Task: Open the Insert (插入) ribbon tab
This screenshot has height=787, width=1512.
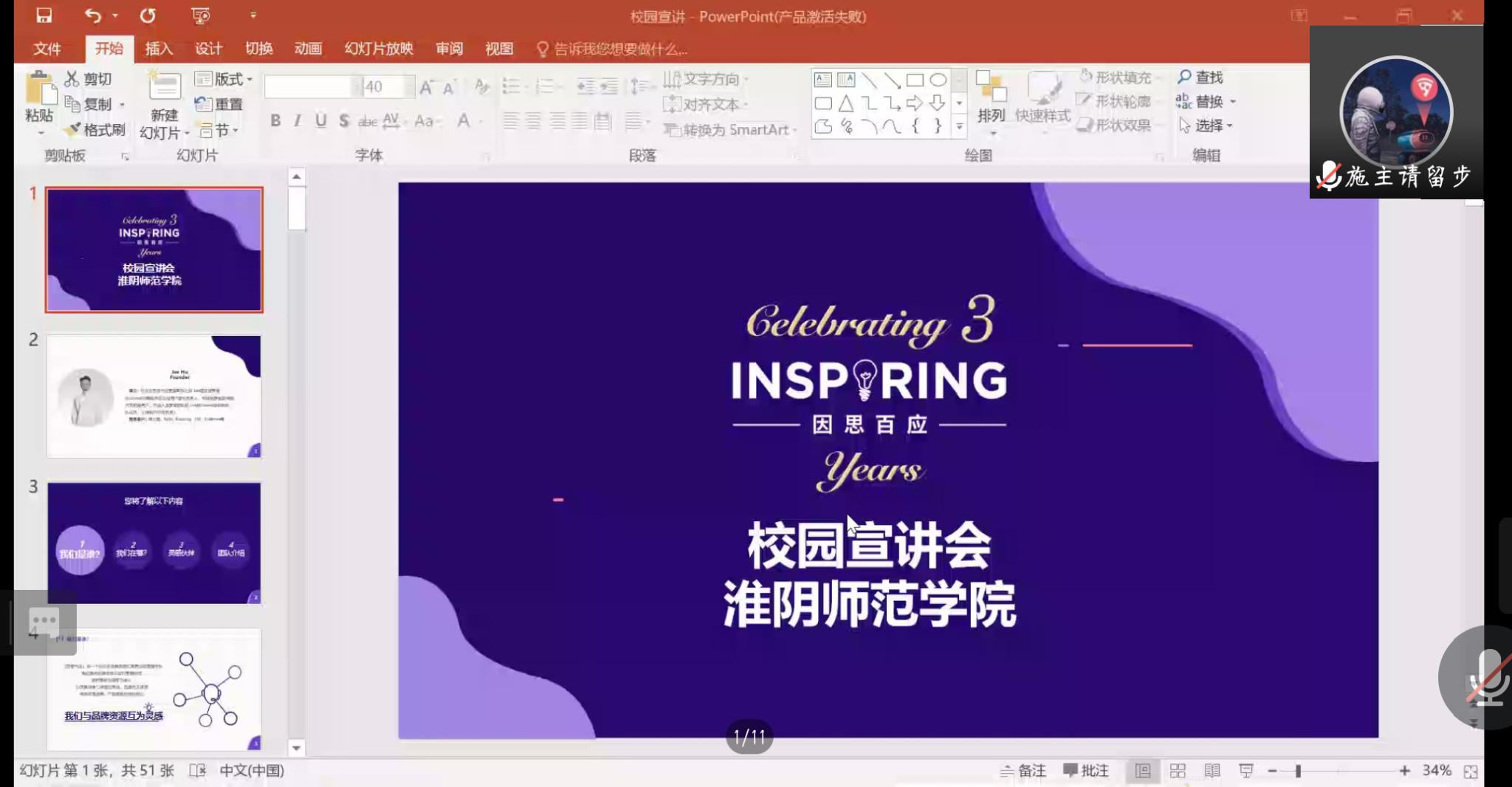Action: 159,49
